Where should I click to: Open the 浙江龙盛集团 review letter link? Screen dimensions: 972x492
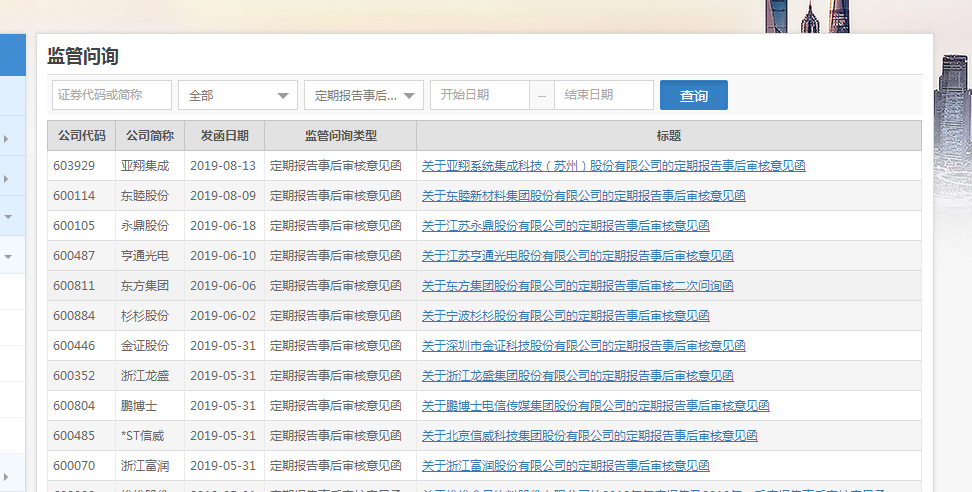(577, 376)
